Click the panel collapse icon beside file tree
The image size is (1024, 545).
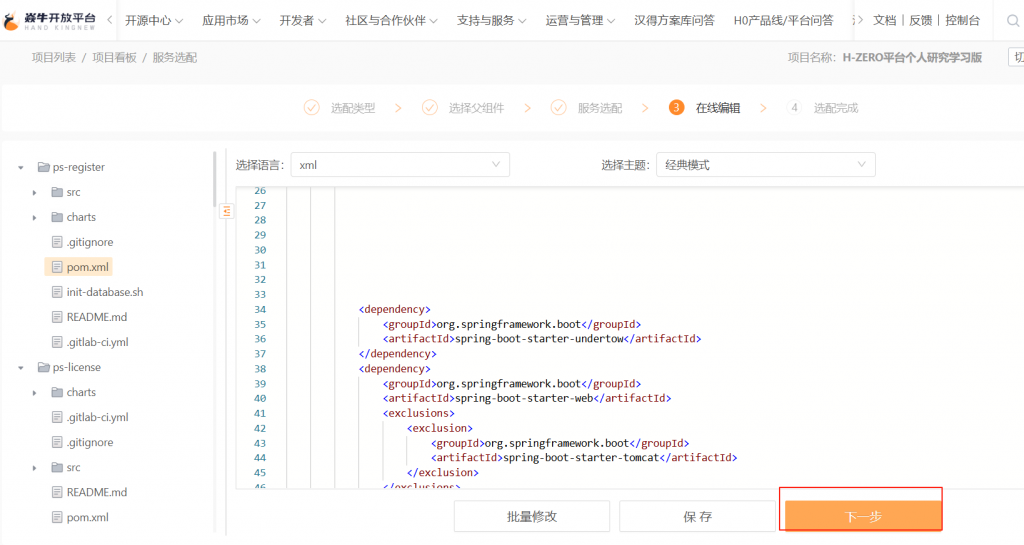[226, 210]
